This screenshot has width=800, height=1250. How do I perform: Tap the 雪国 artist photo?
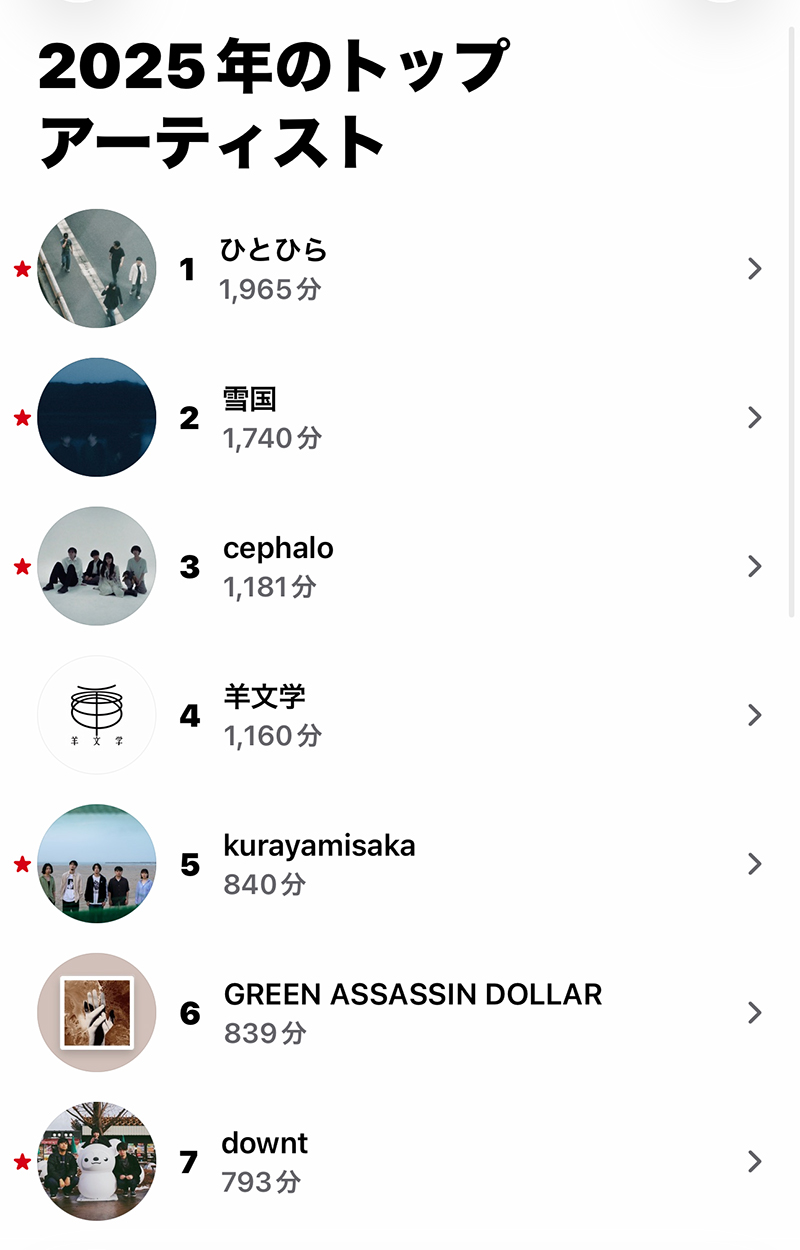click(x=97, y=417)
